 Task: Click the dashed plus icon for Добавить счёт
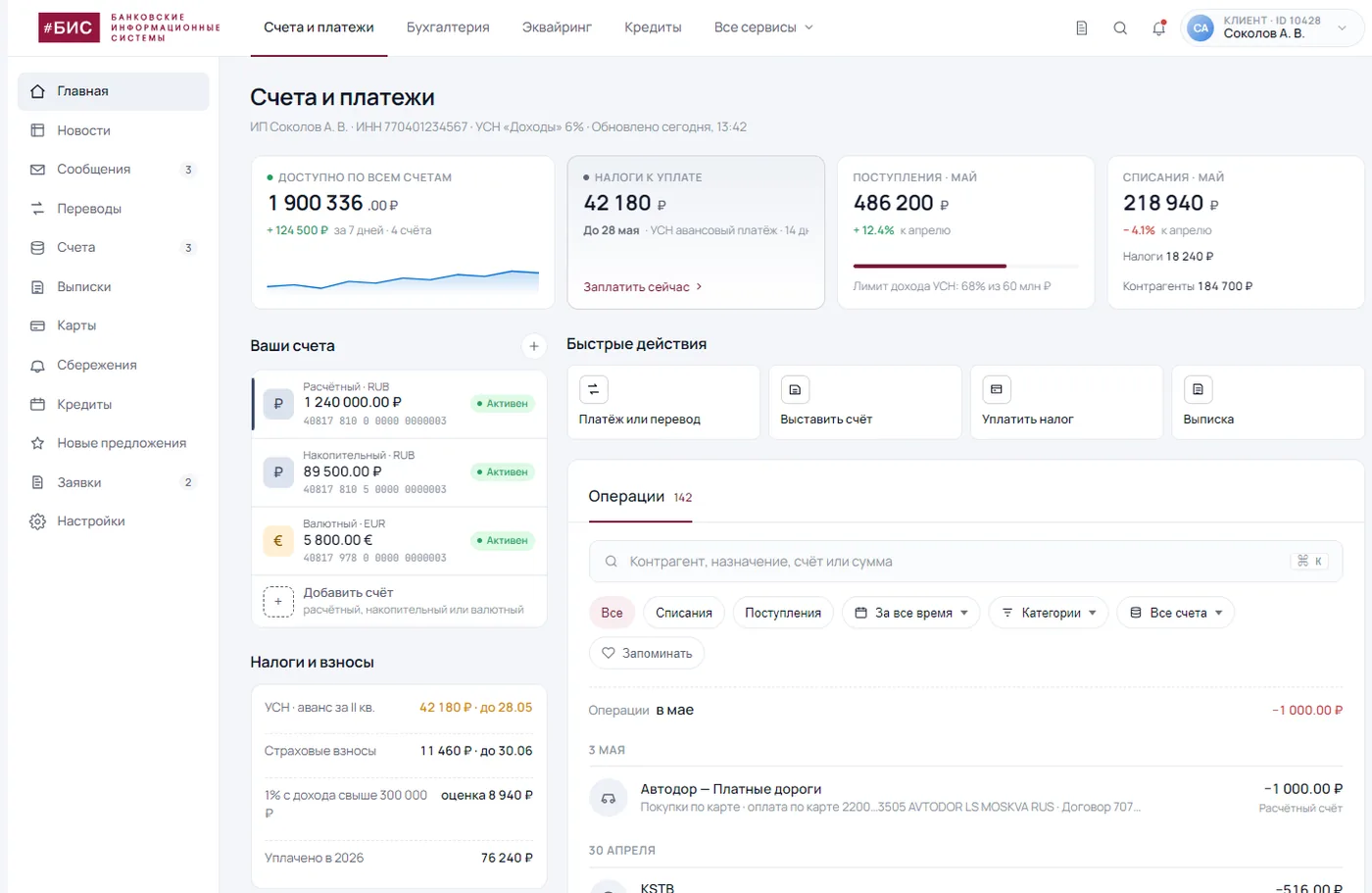point(278,601)
